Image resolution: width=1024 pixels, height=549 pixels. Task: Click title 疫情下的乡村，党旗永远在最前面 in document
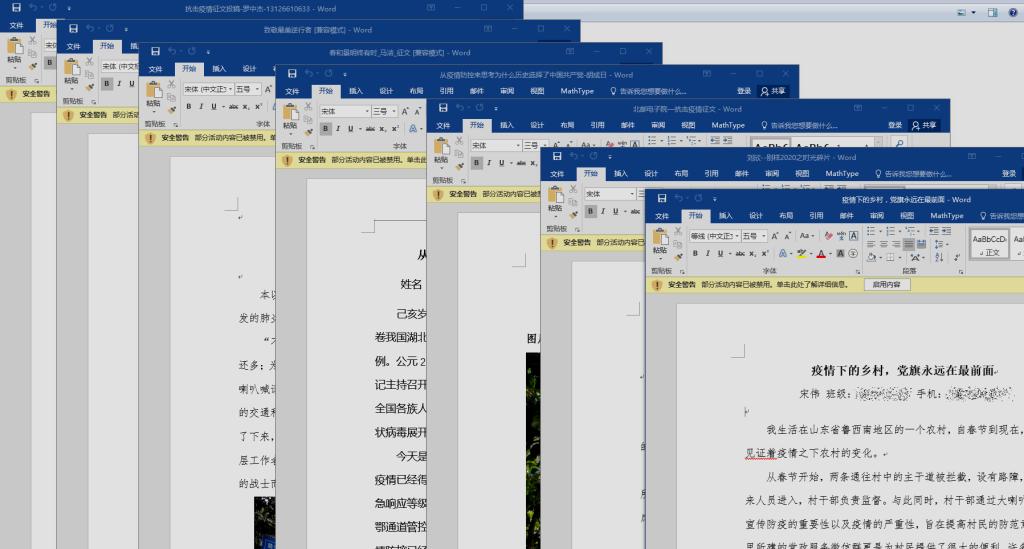click(903, 370)
